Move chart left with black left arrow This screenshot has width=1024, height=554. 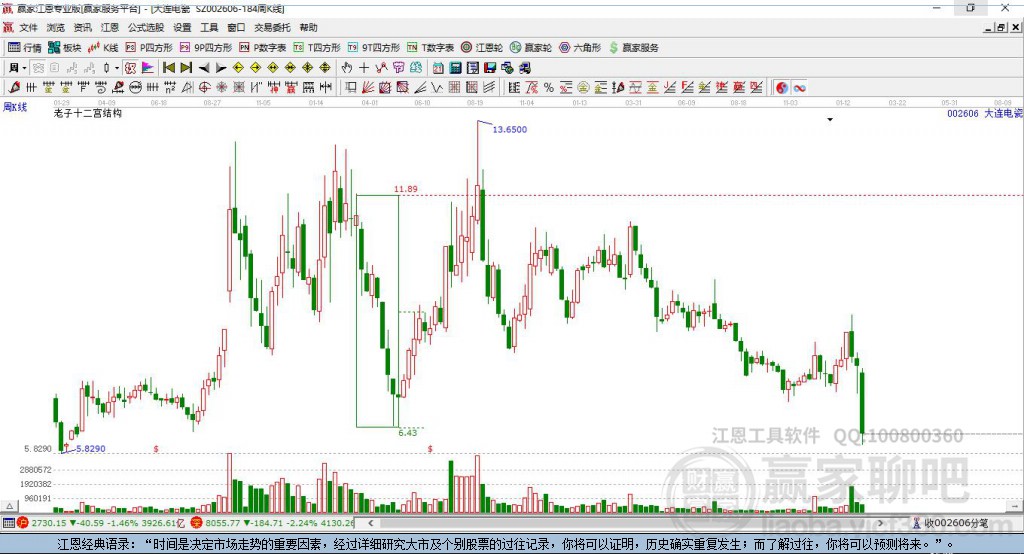(x=204, y=68)
